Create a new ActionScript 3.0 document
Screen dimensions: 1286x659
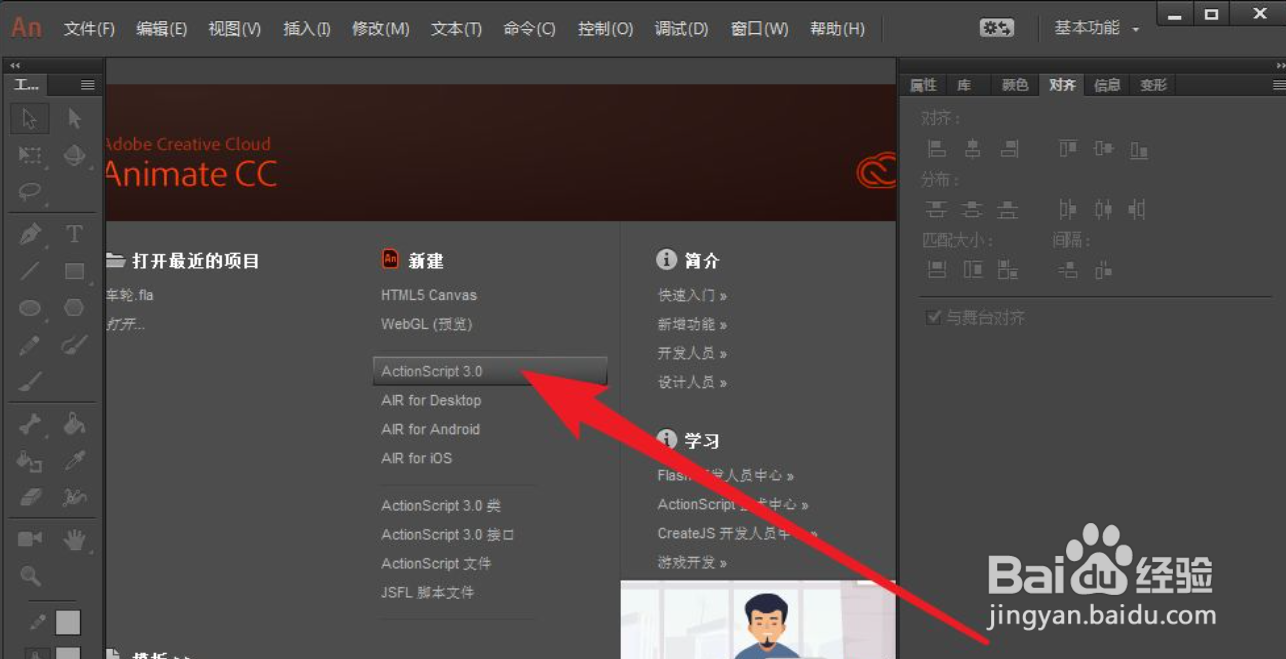pos(432,370)
